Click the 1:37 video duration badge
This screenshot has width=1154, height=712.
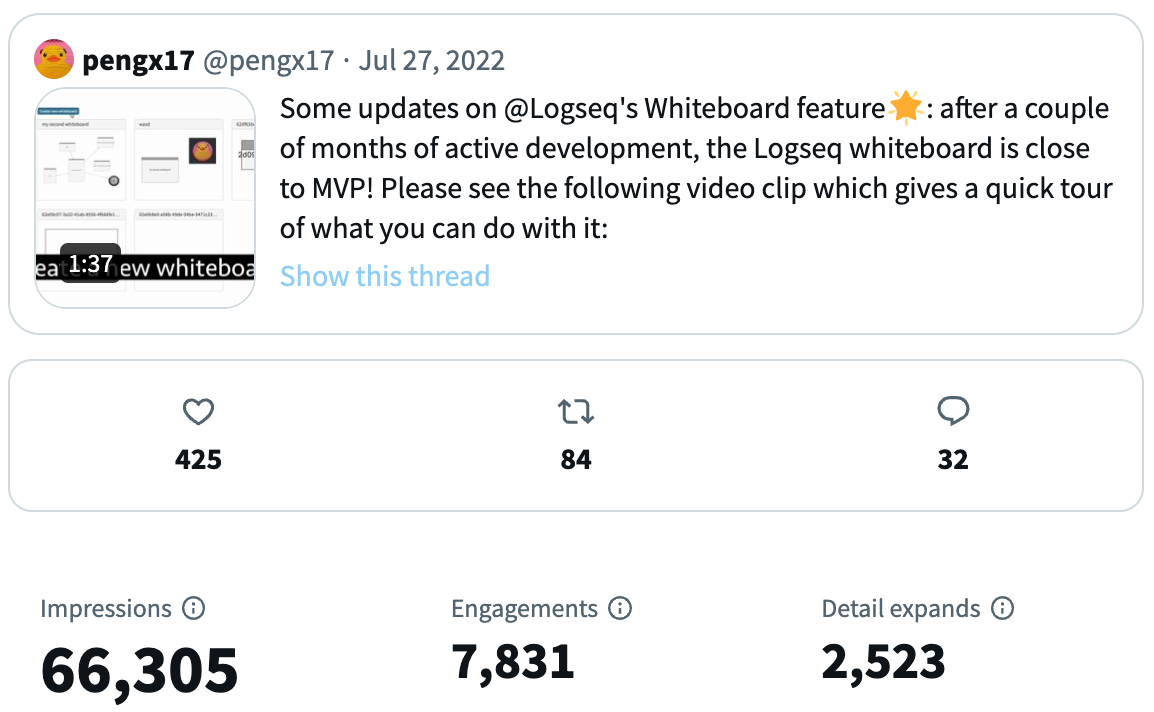(x=91, y=263)
